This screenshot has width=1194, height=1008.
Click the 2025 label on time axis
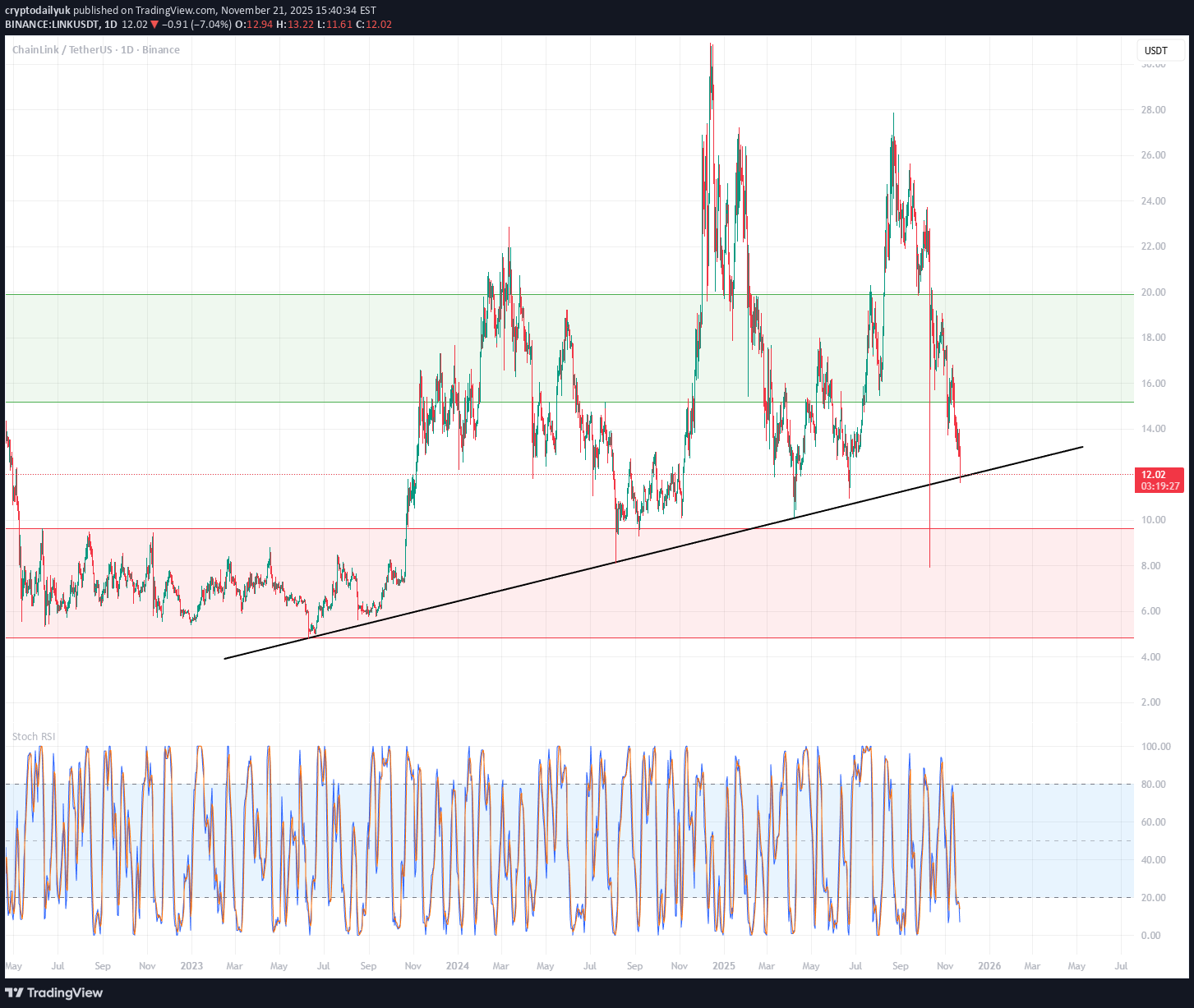click(723, 966)
